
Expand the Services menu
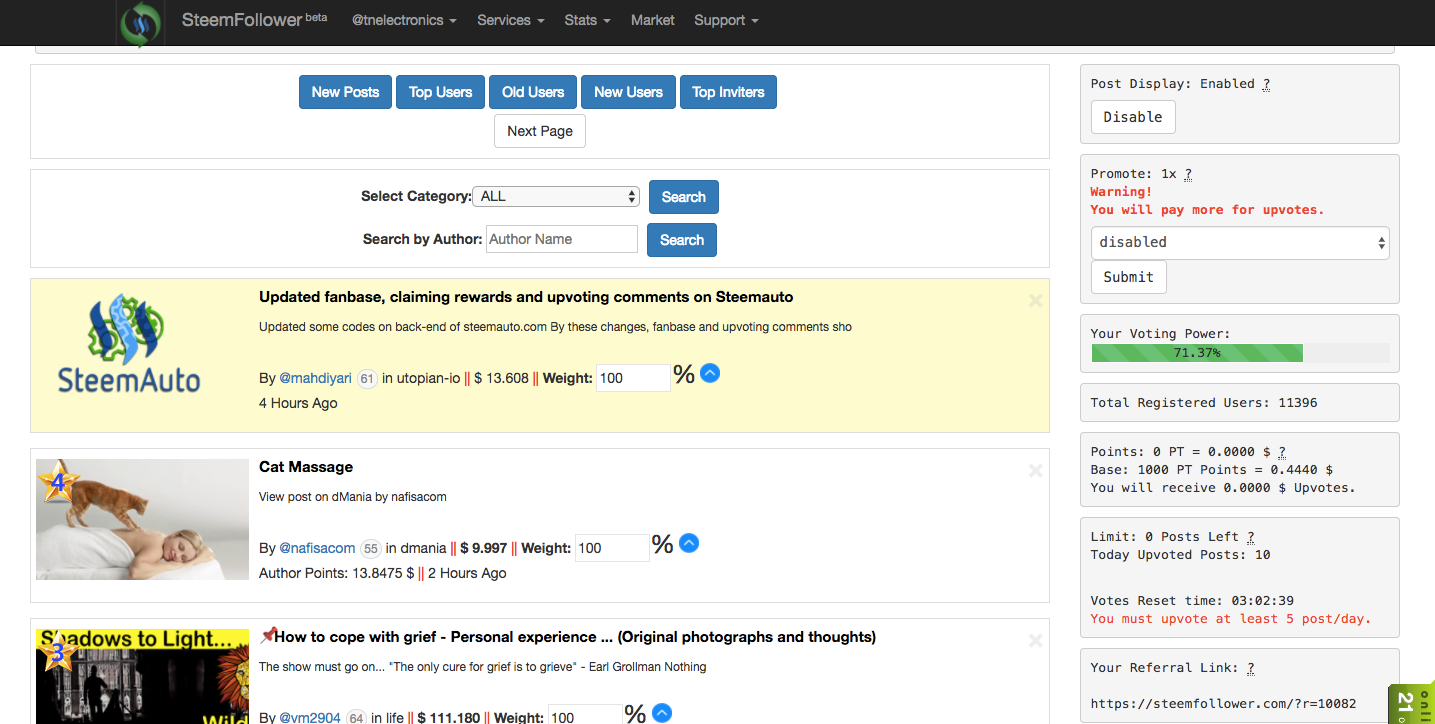(511, 20)
